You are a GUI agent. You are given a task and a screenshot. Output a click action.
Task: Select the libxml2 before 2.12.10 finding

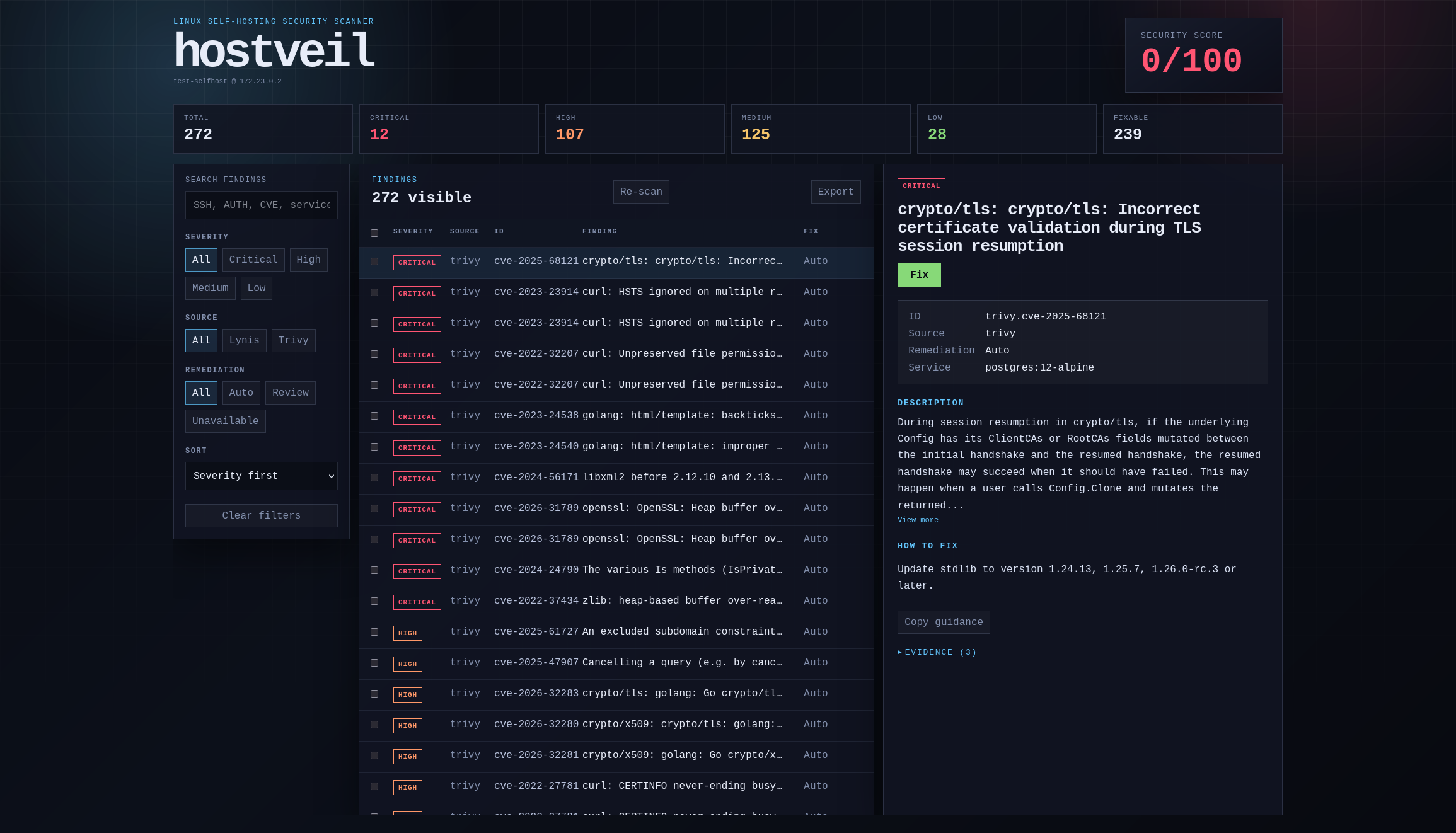coord(616,478)
